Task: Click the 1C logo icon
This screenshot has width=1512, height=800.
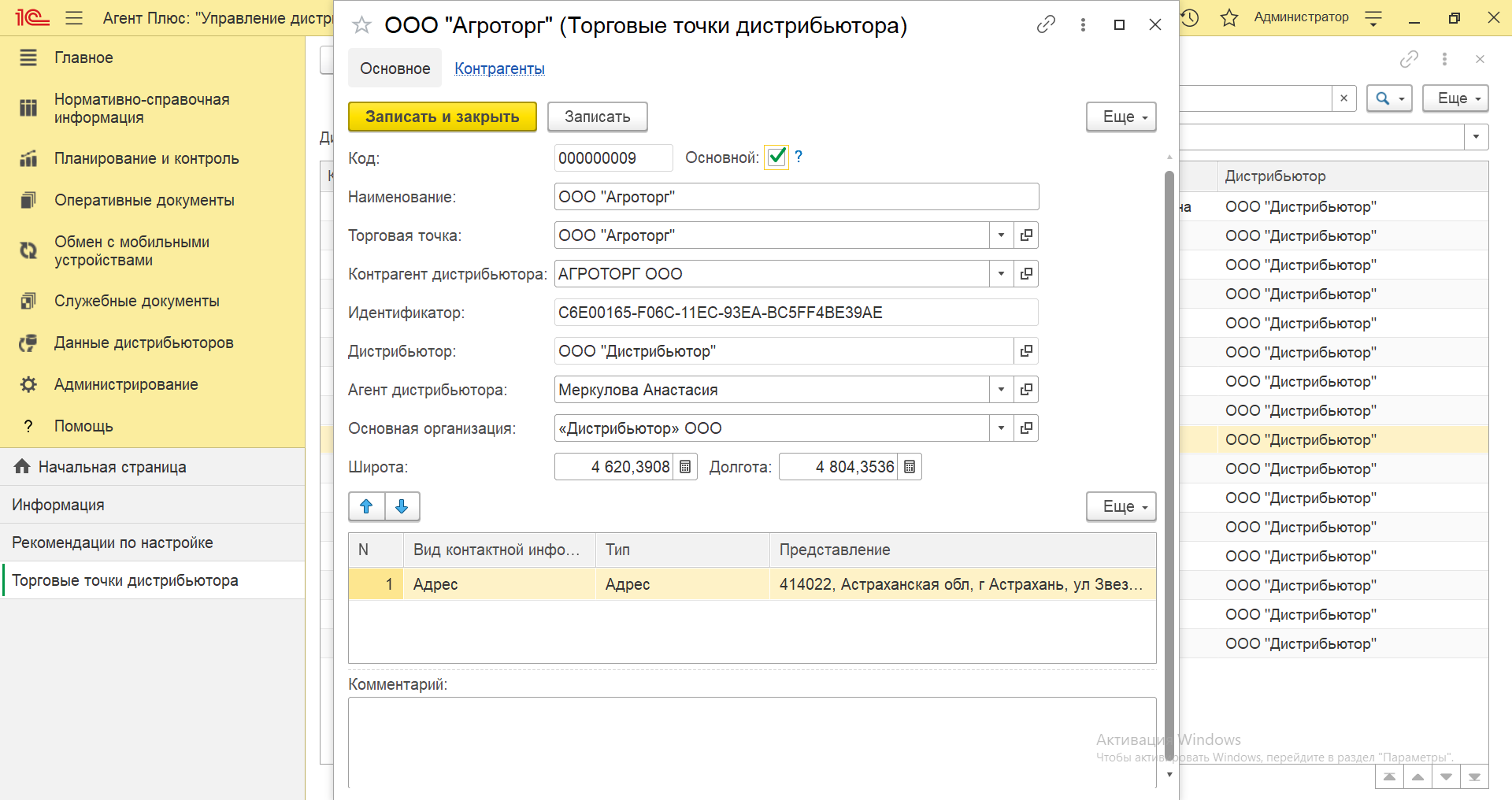Action: (x=31, y=17)
